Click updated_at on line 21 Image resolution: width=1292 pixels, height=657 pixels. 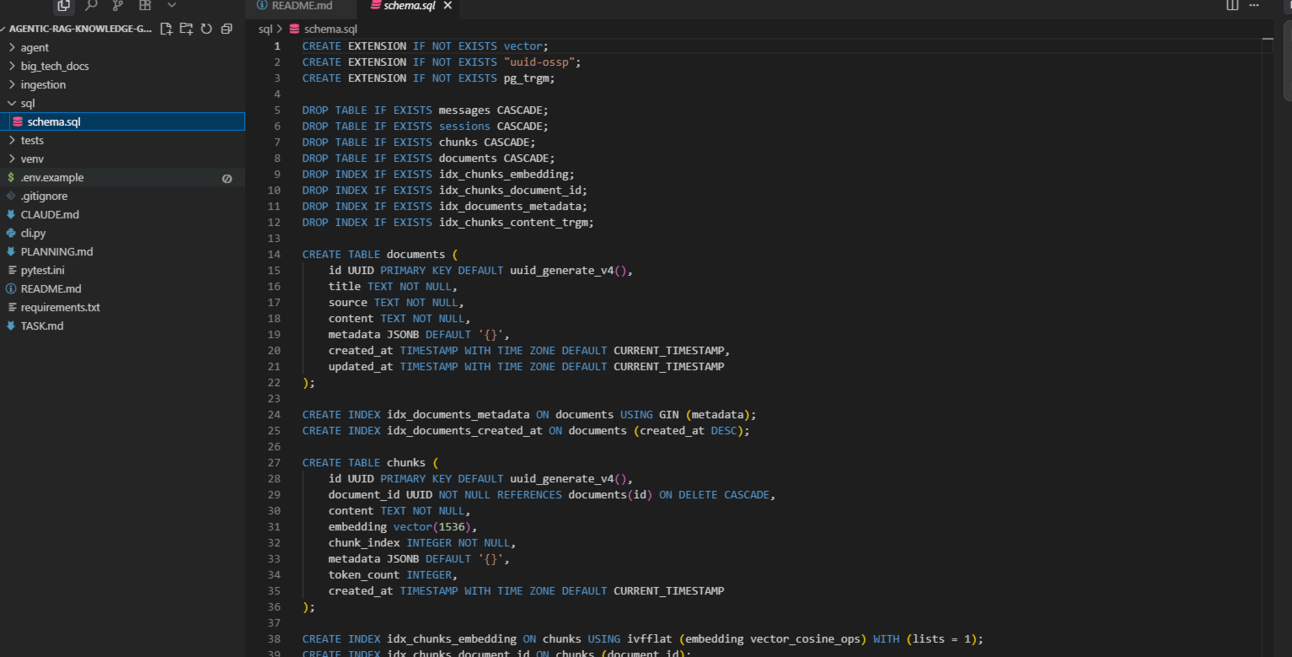[x=361, y=366]
